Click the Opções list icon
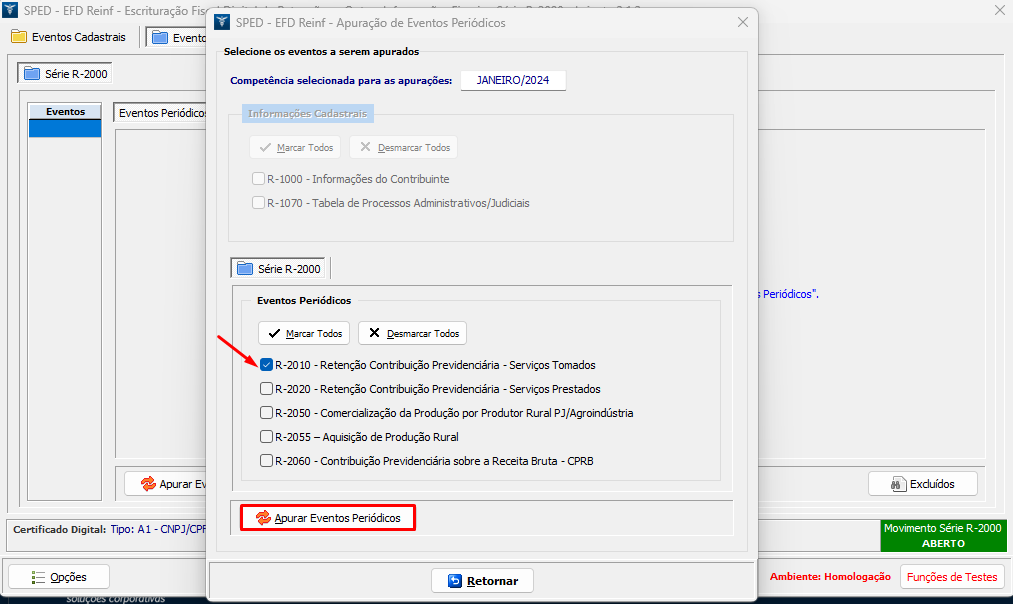The height and width of the screenshot is (604, 1013). coord(39,577)
